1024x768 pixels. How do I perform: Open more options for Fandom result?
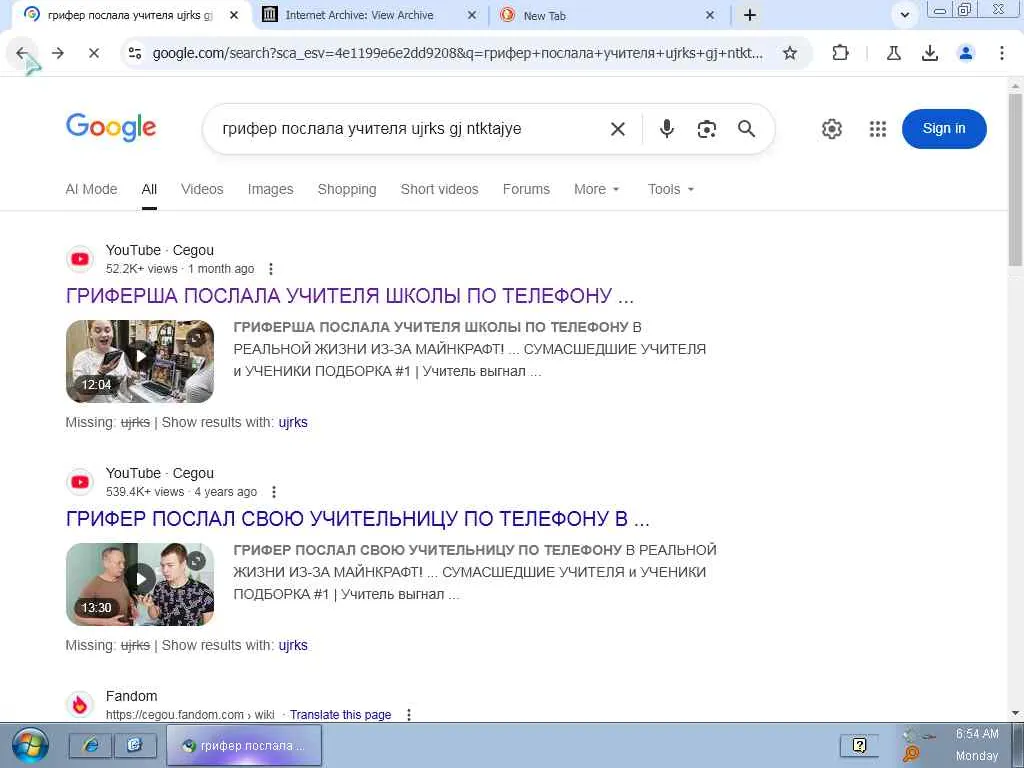click(409, 714)
